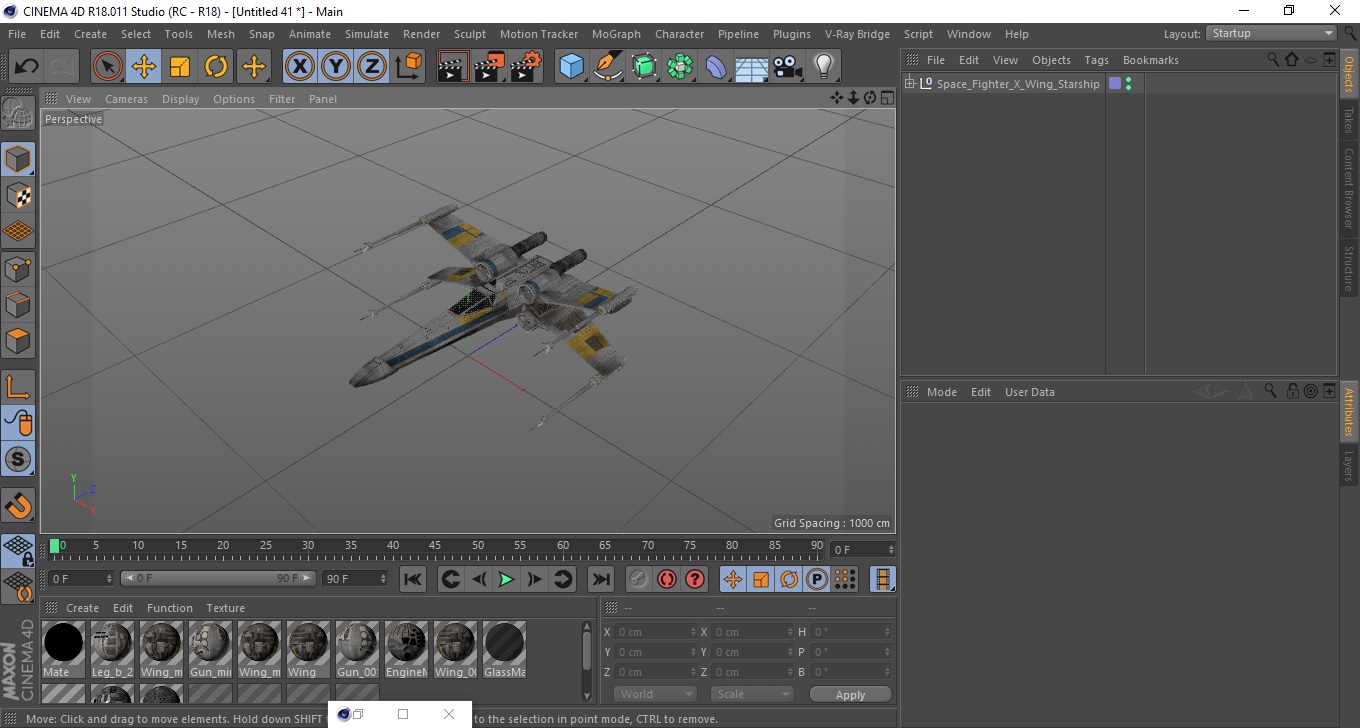The height and width of the screenshot is (728, 1360).
Task: Toggle Viewport Solo mode
Action: point(18,460)
